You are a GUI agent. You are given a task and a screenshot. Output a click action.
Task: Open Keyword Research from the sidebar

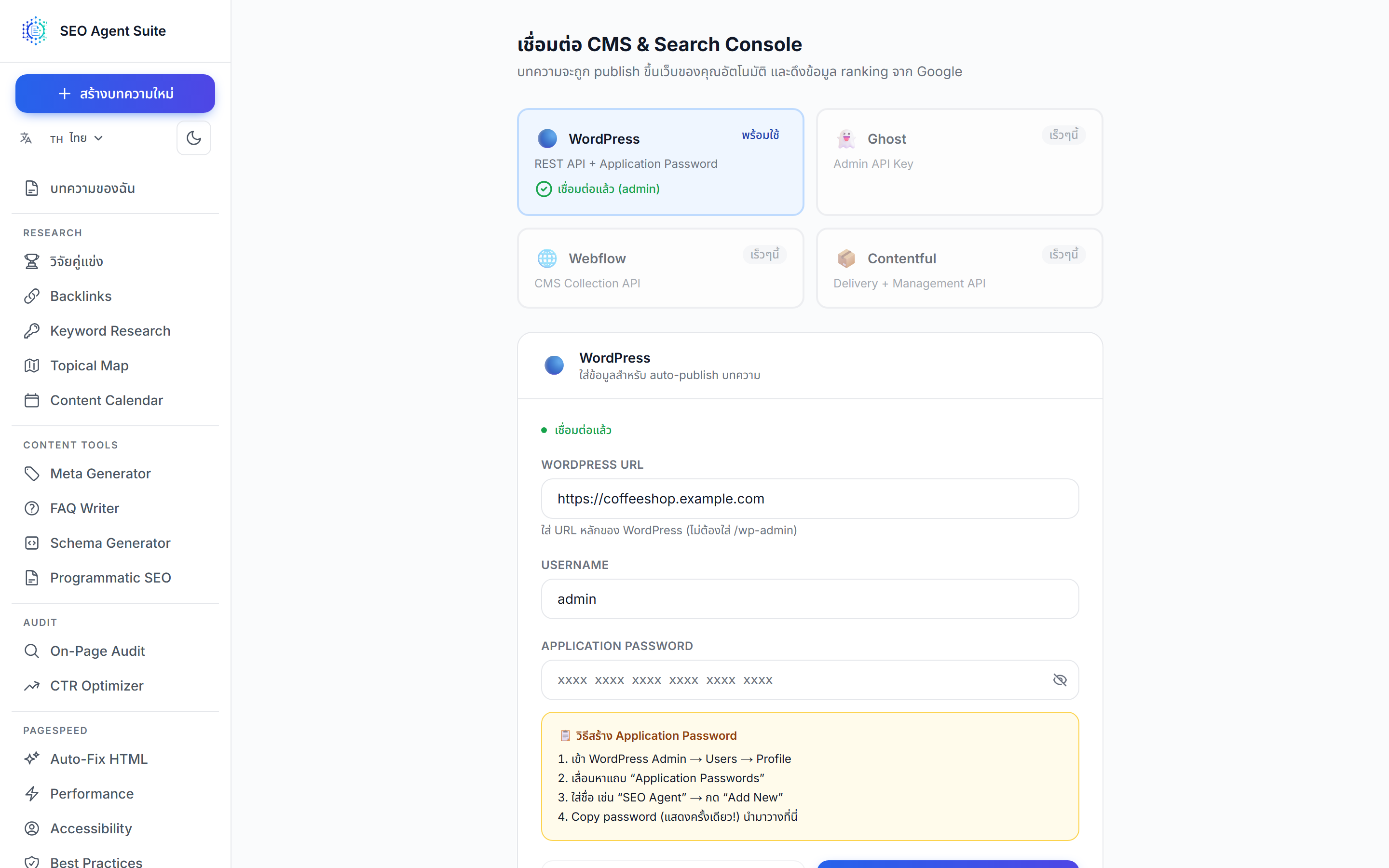point(115,331)
